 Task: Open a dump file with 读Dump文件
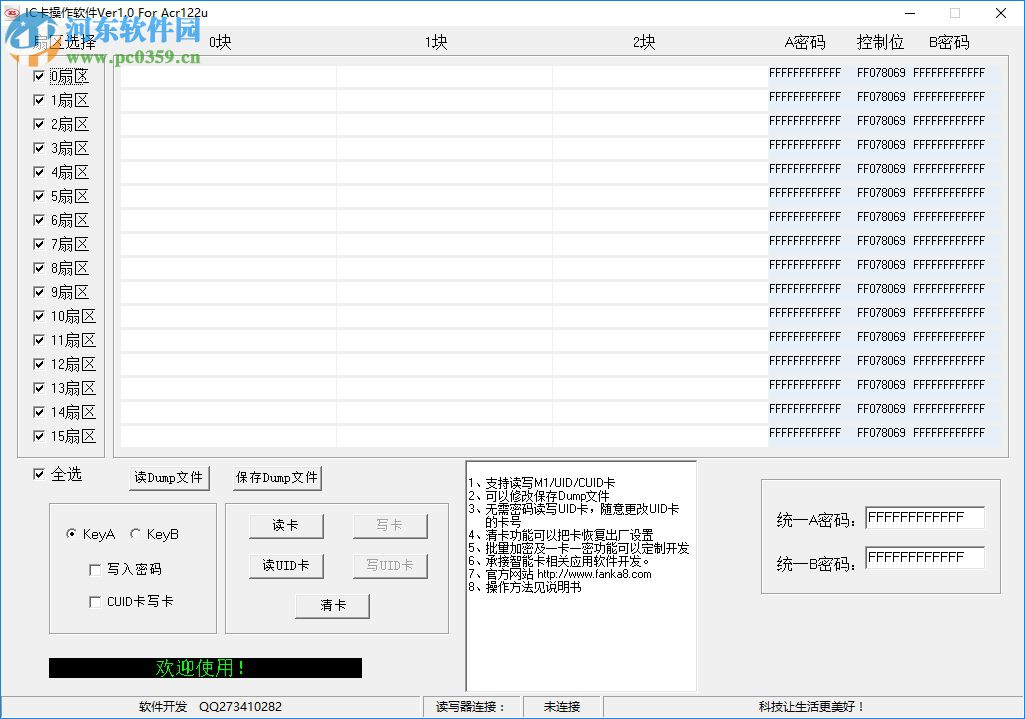click(x=169, y=477)
